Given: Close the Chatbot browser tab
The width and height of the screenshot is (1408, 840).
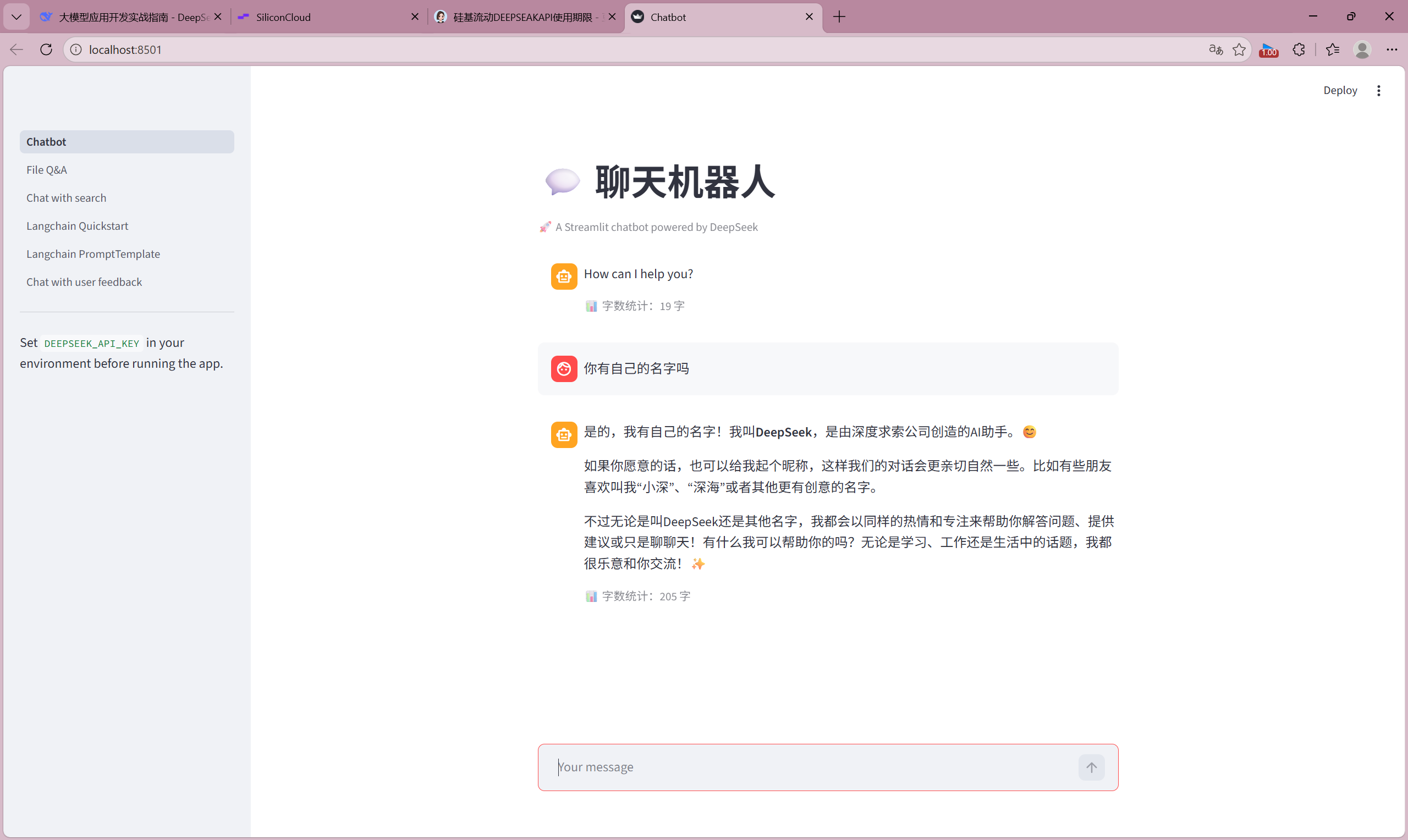Looking at the screenshot, I should pos(809,17).
